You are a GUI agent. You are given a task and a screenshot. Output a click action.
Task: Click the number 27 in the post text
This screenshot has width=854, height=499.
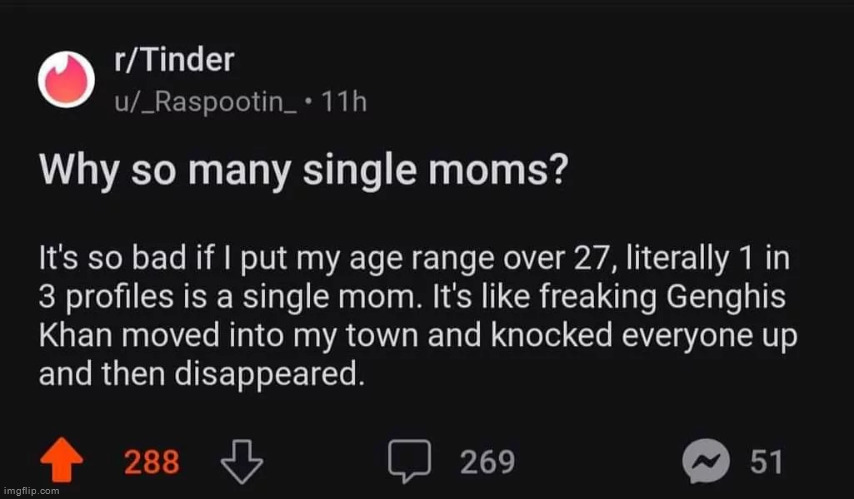click(595, 259)
